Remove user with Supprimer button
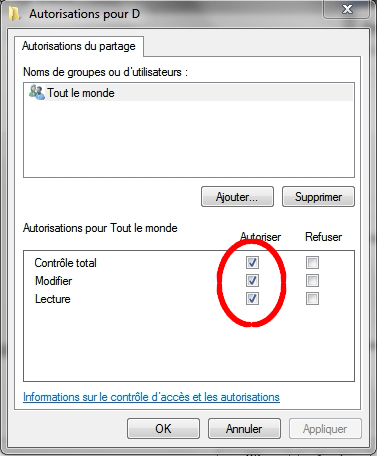The width and height of the screenshot is (377, 456). 318,197
